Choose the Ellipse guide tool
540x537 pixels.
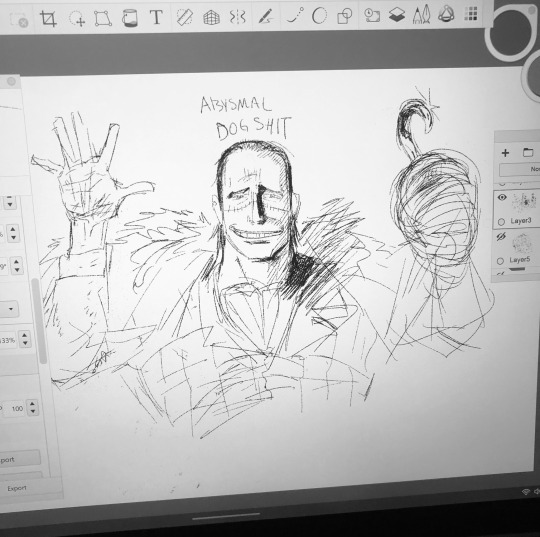point(319,16)
